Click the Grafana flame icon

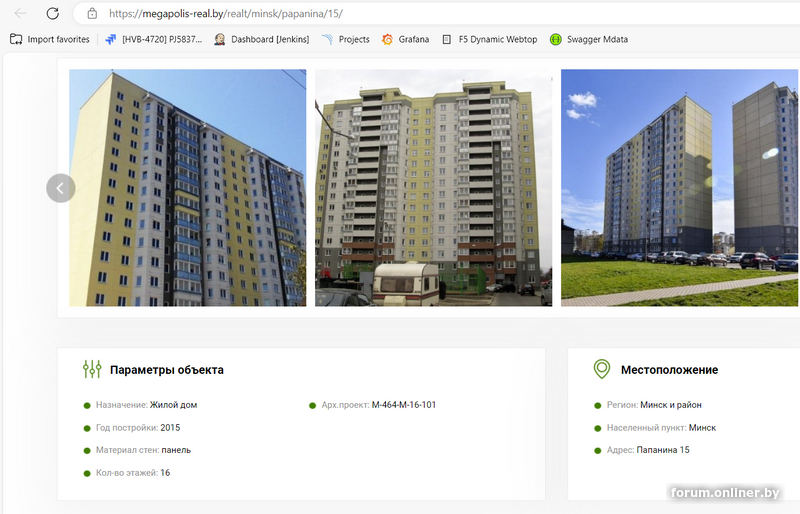tap(387, 39)
